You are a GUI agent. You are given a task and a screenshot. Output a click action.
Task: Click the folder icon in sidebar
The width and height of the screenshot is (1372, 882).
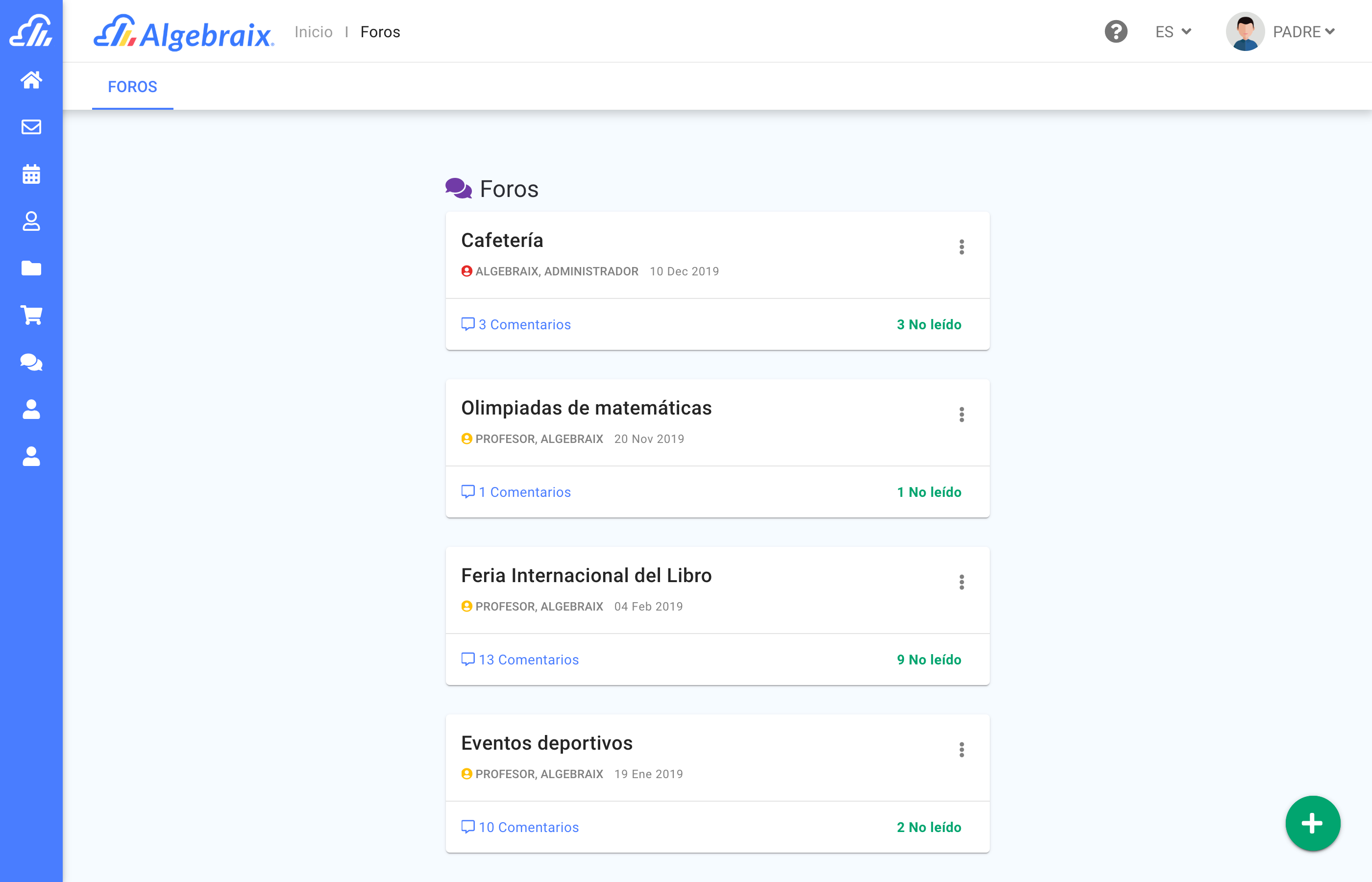(x=31, y=268)
